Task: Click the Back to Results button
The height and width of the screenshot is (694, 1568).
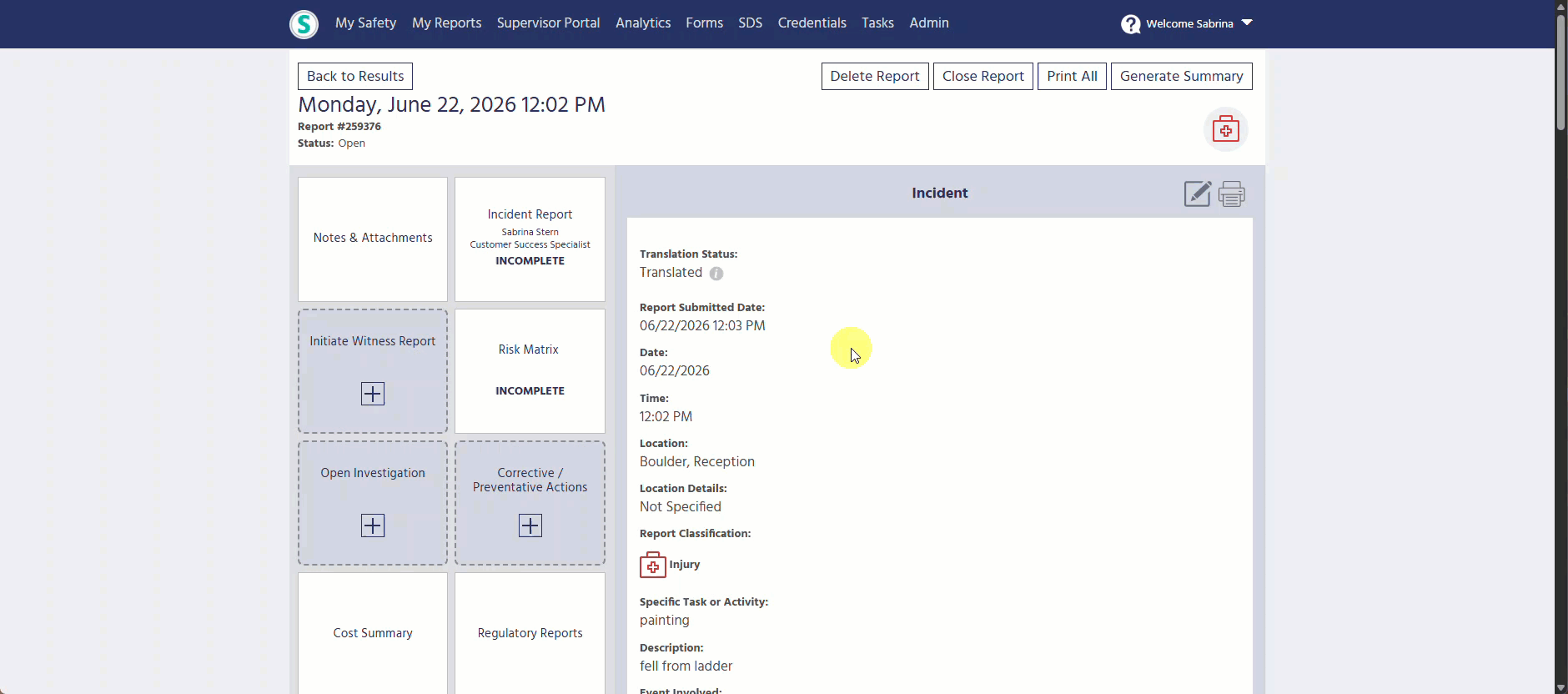Action: [x=355, y=76]
